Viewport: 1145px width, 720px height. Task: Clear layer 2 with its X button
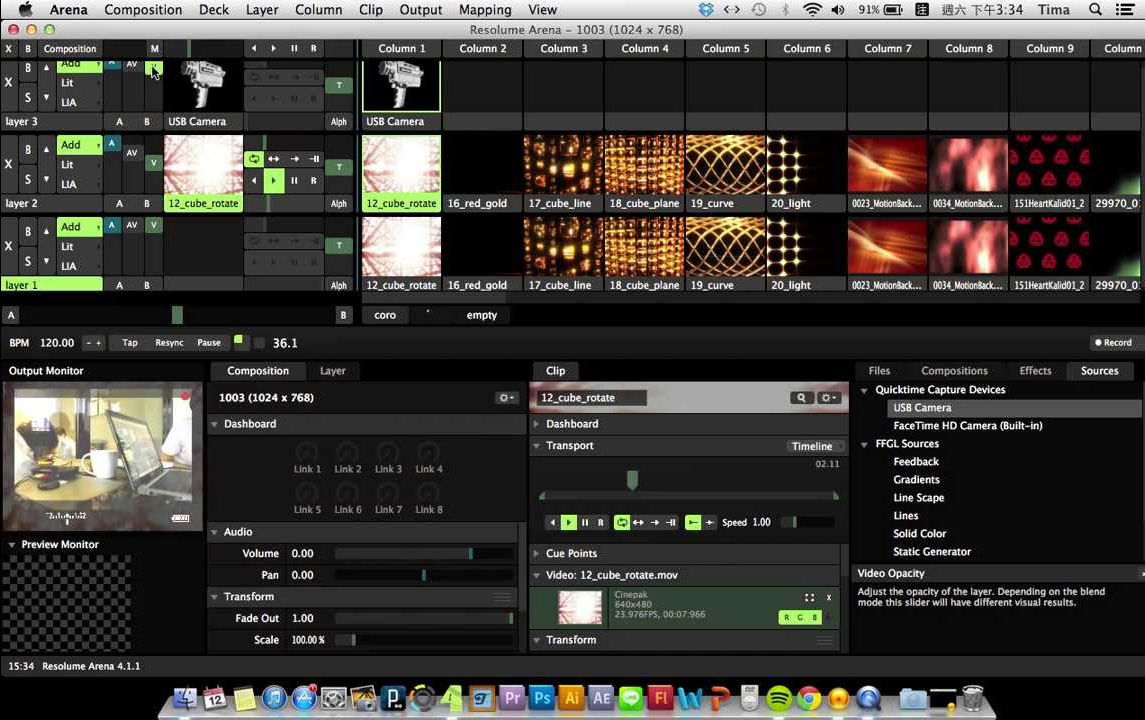pyautogui.click(x=9, y=164)
